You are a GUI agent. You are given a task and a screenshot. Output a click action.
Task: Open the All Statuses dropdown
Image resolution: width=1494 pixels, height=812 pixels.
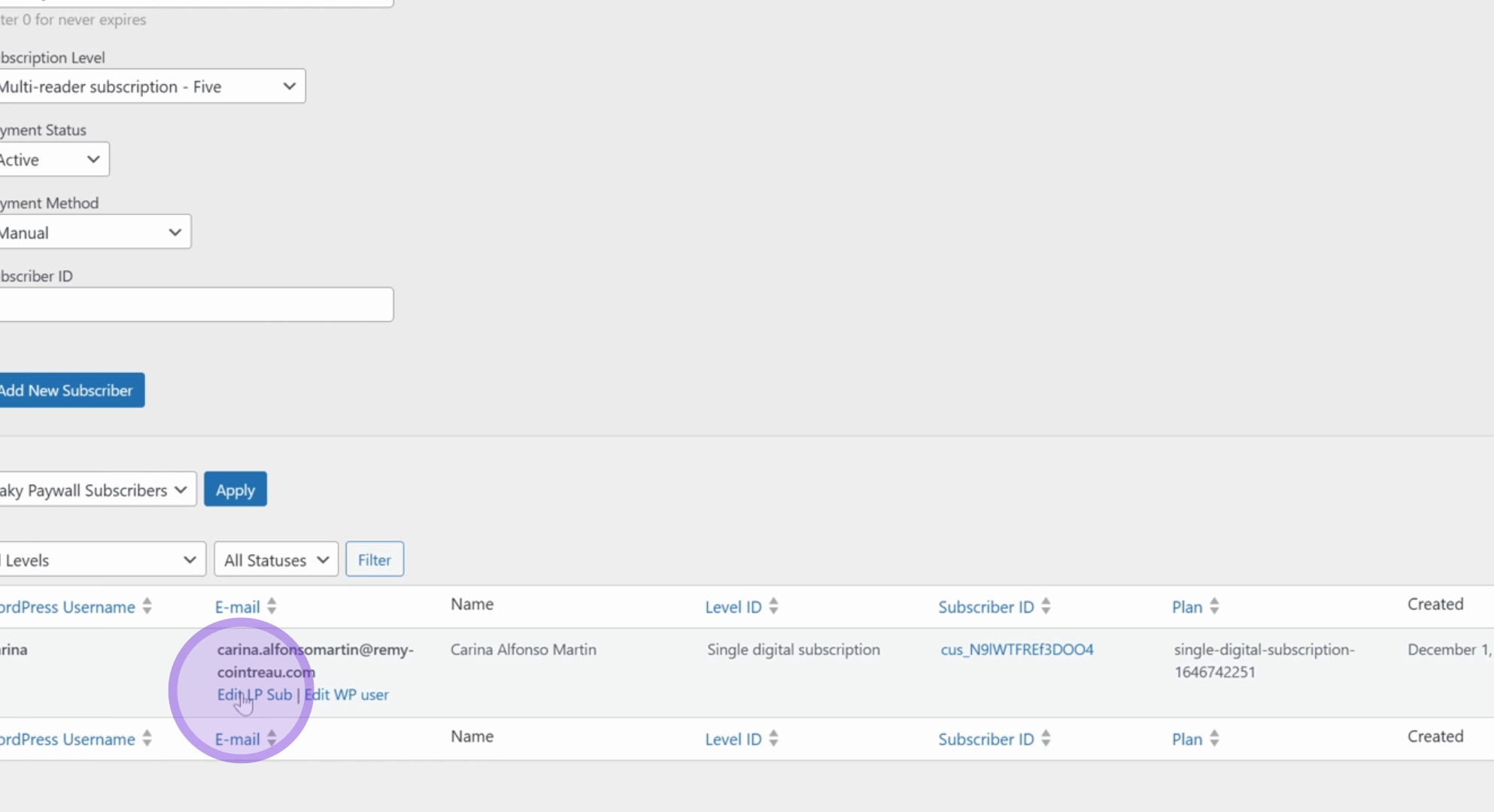click(276, 559)
